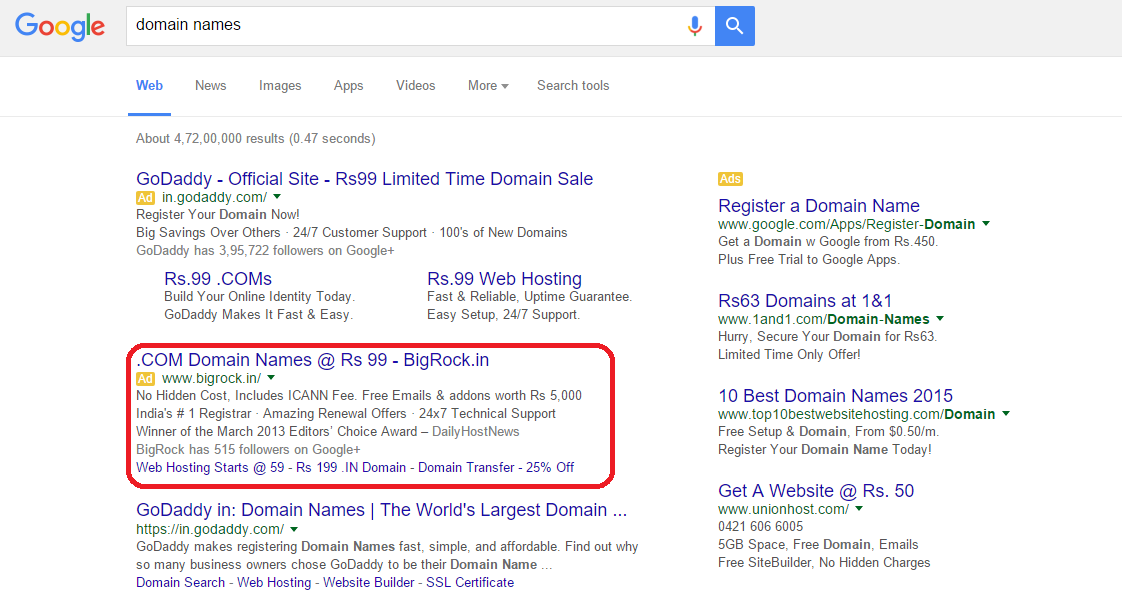Screen dimensions: 1122x595
Task: Click the search box containing domain names
Action: pyautogui.click(x=400, y=25)
